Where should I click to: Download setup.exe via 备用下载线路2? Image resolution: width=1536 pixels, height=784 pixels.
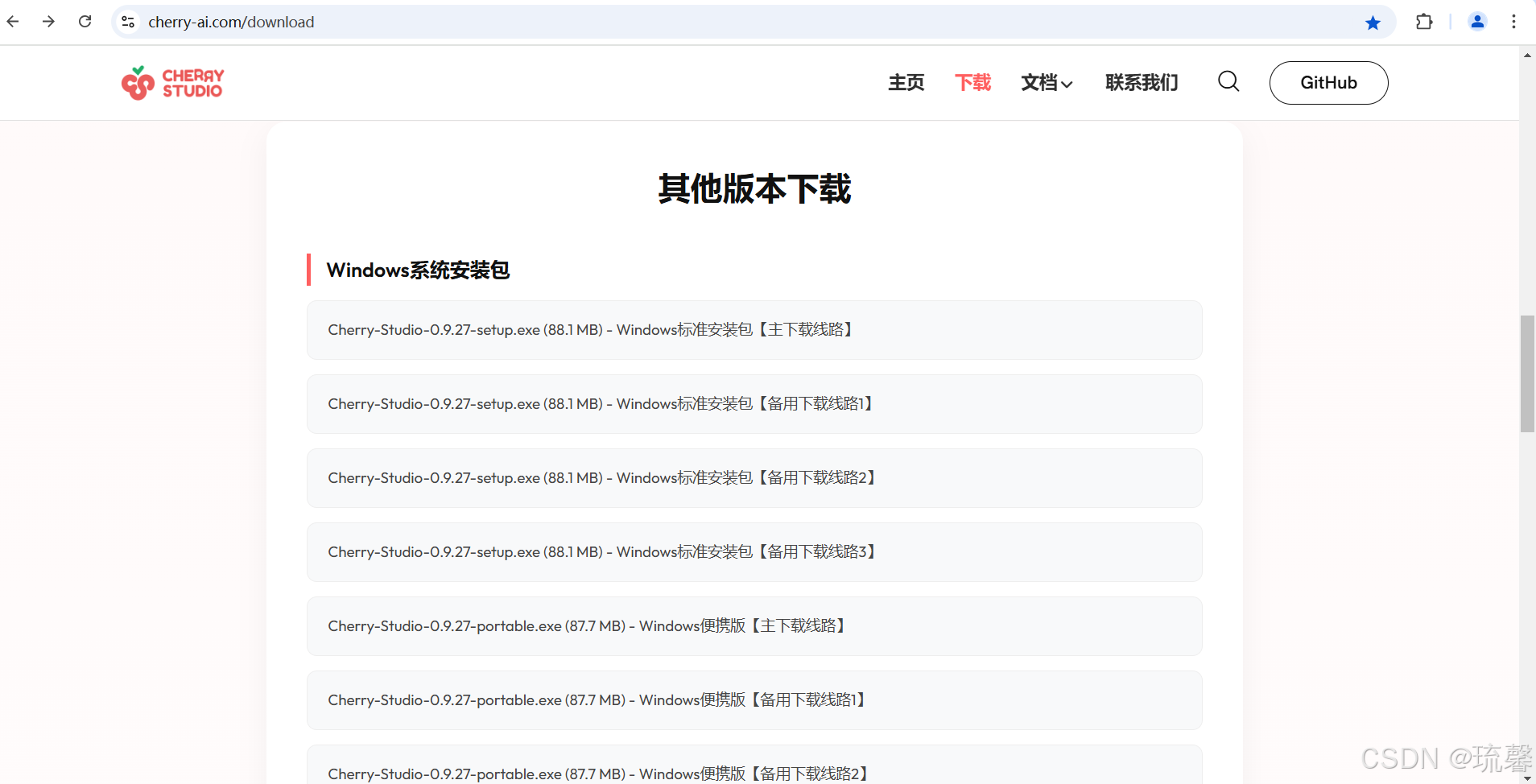(754, 478)
